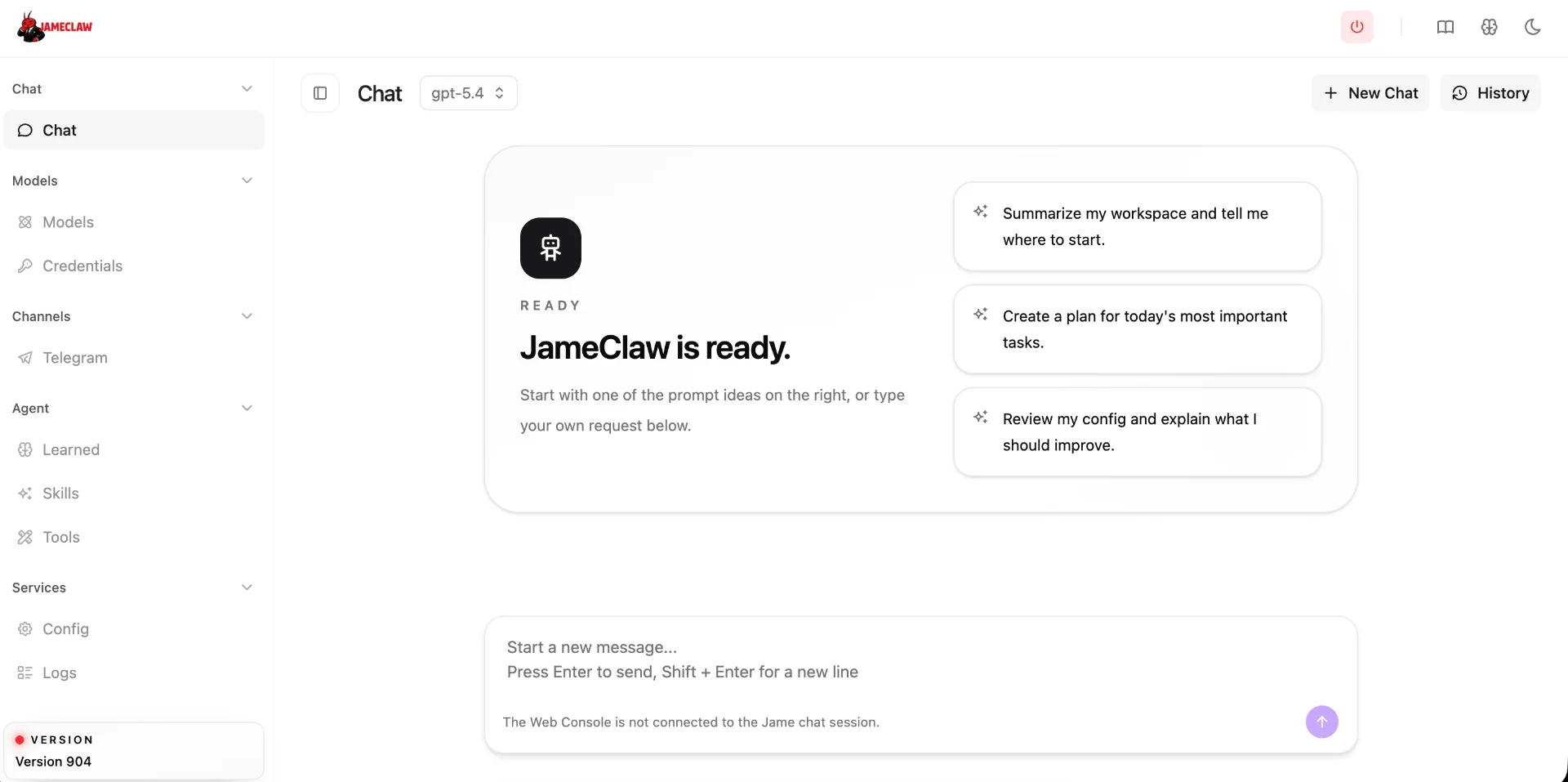Click the Chat page title
The height and width of the screenshot is (782, 1568).
click(x=380, y=94)
